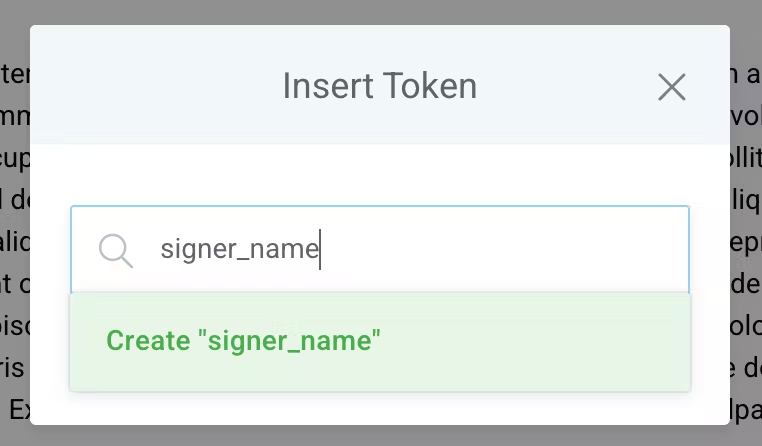Viewport: 762px width, 446px height.
Task: Click the word "Create" in the green suggestion
Action: pos(148,341)
